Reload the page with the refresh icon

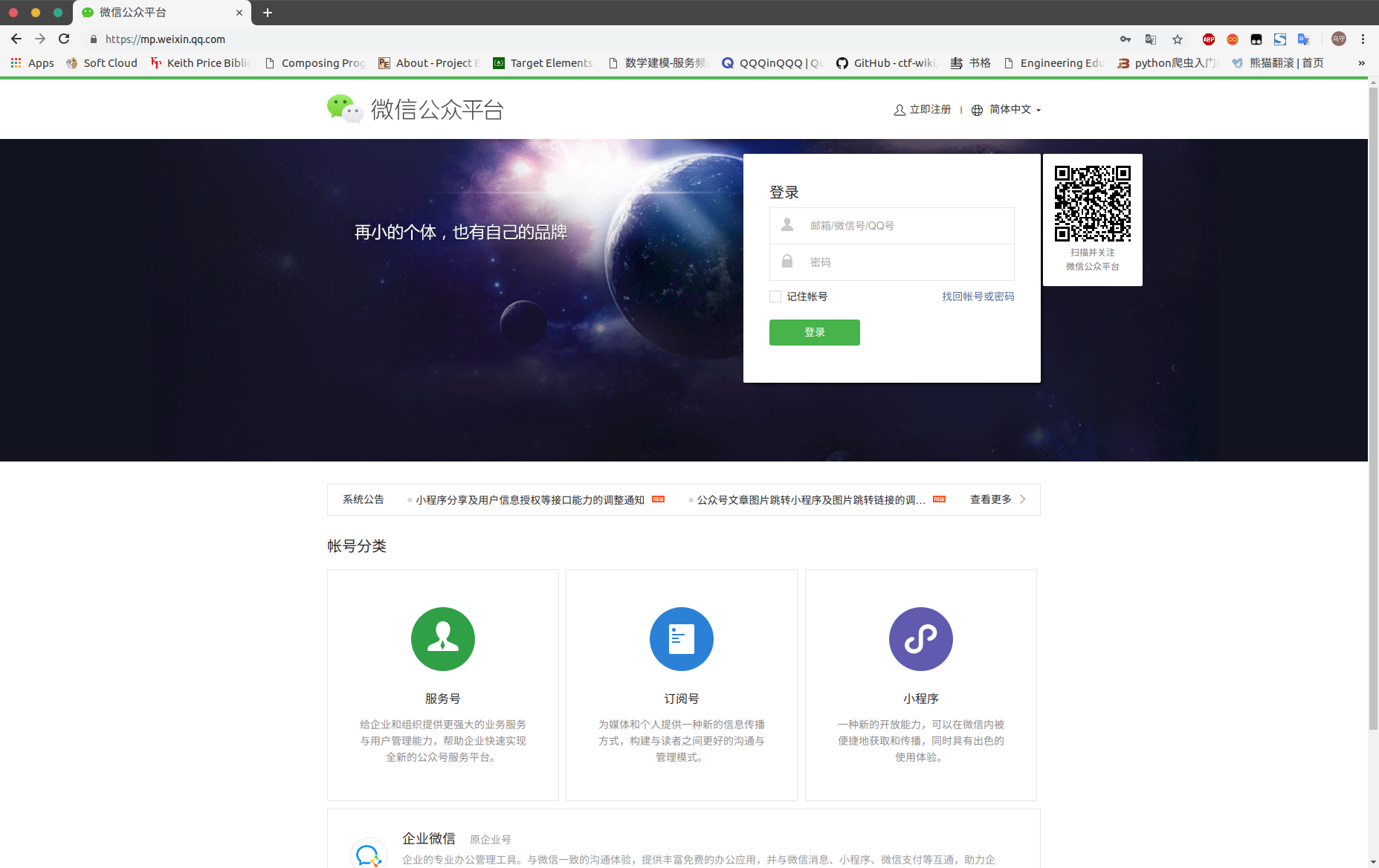(x=64, y=39)
